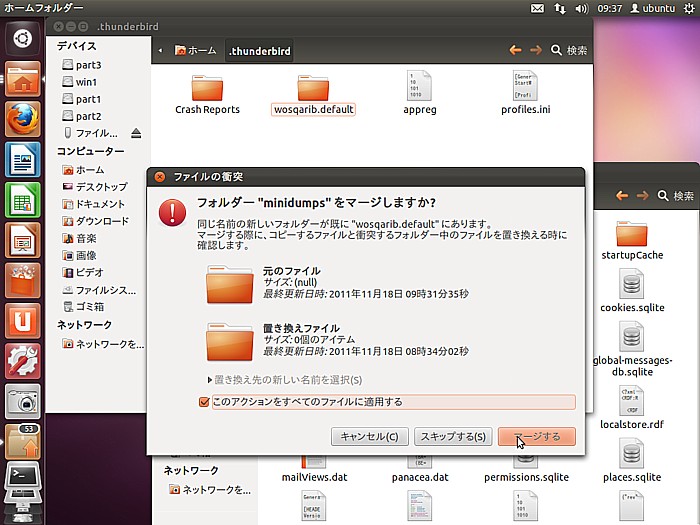Go forward in .thunderbird window
The width and height of the screenshot is (700, 525).
(536, 50)
